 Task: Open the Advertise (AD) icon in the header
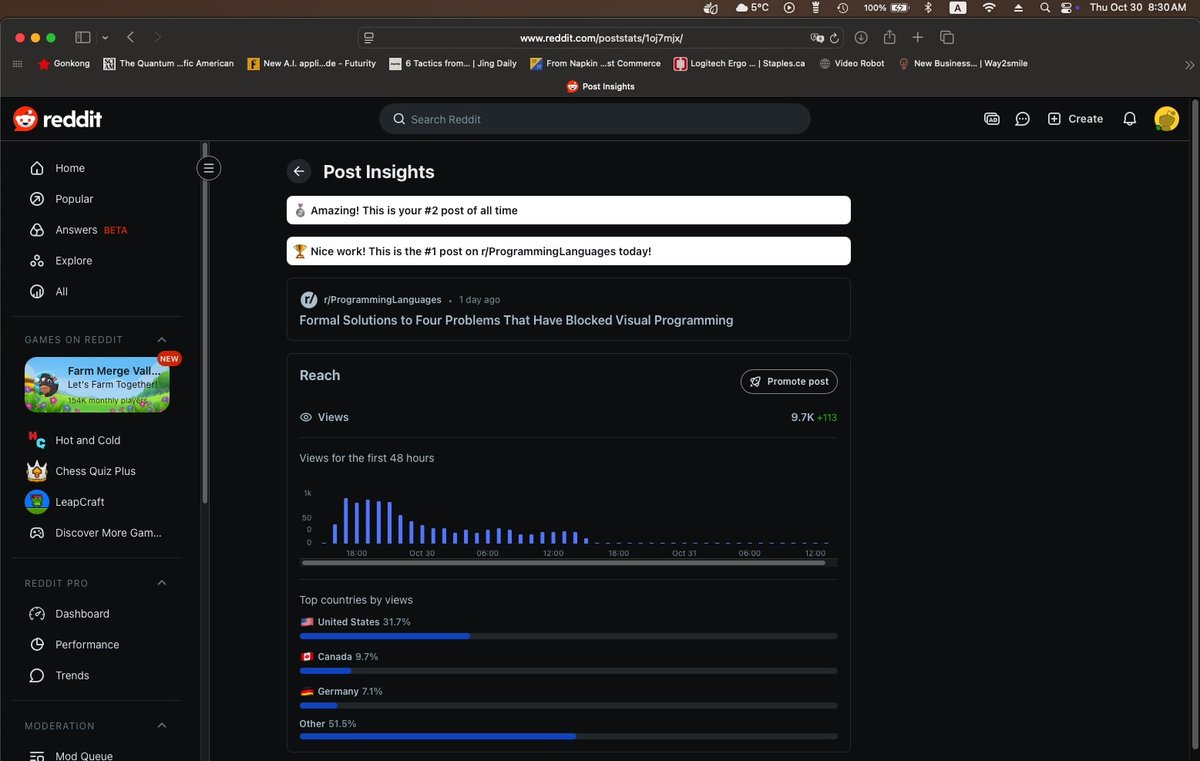[x=991, y=118]
